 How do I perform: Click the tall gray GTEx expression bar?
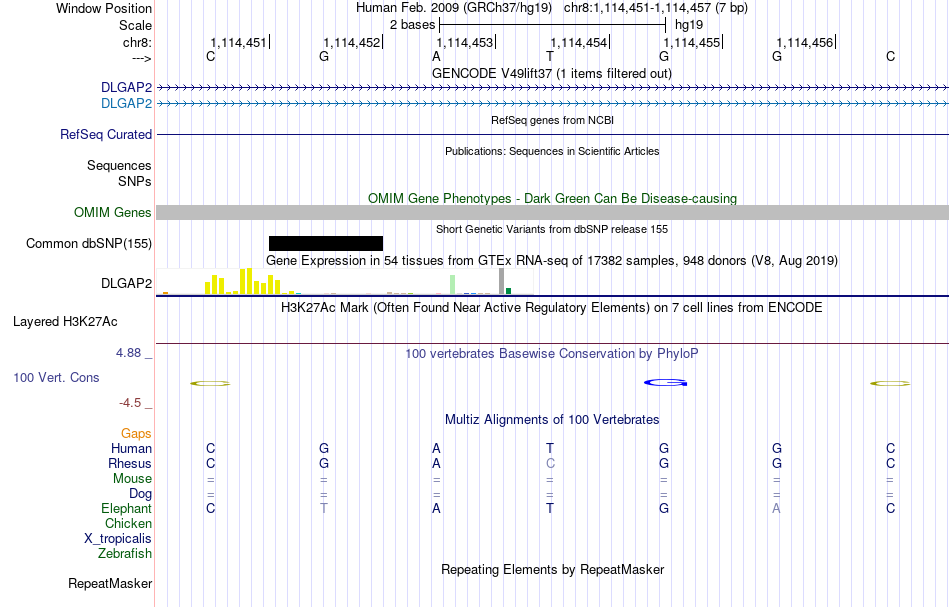point(501,282)
